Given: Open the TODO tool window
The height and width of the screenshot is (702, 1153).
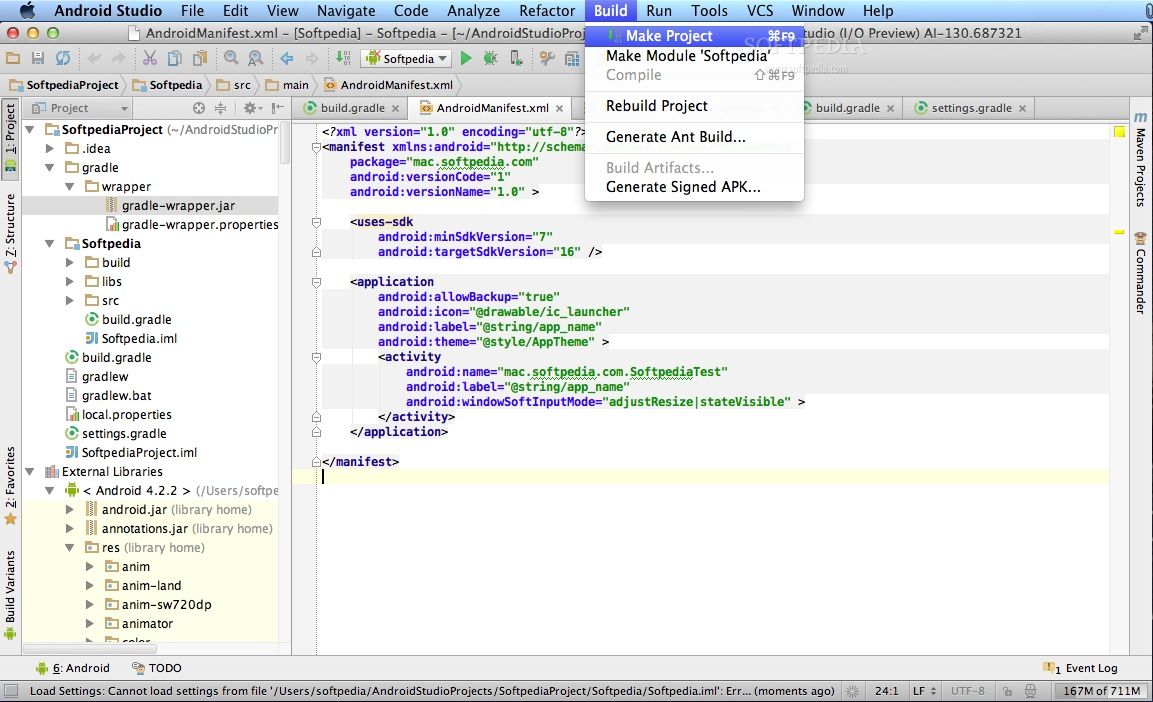Looking at the screenshot, I should coord(157,668).
